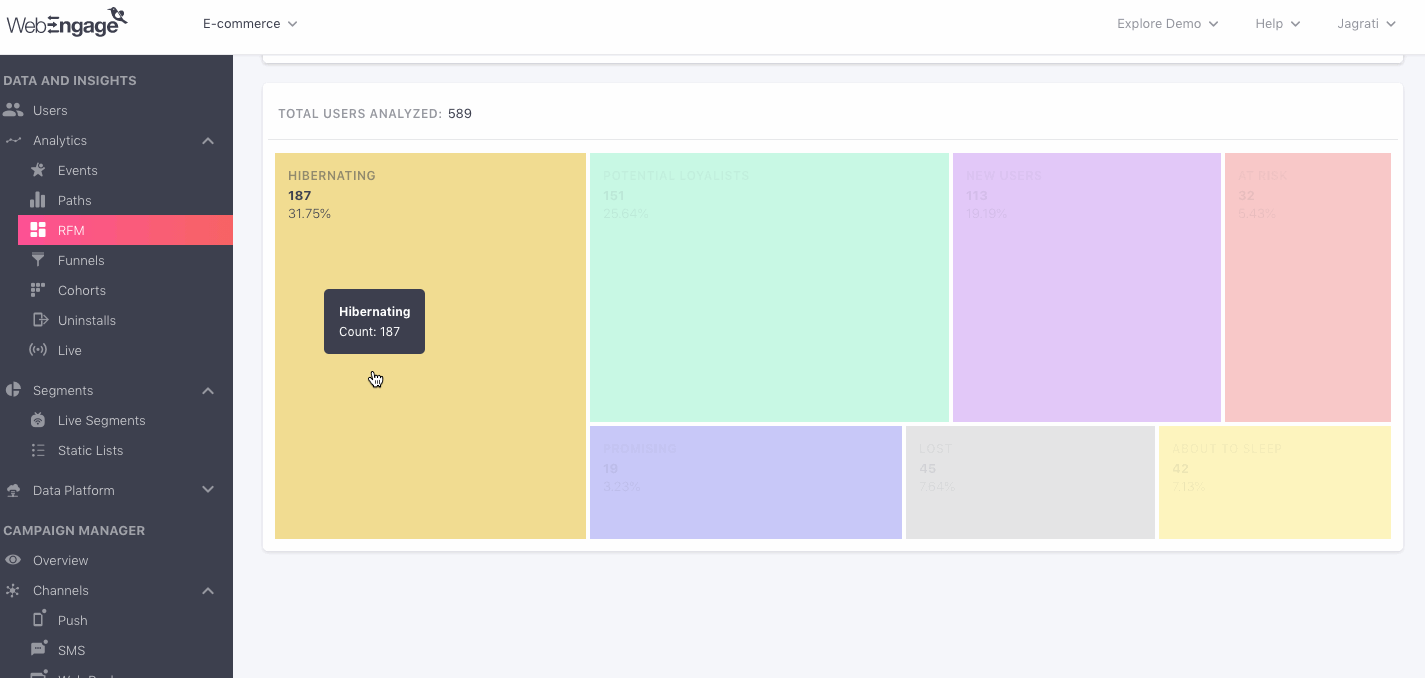Collapse the Analytics menu chevron
This screenshot has height=678, width=1425.
[208, 141]
